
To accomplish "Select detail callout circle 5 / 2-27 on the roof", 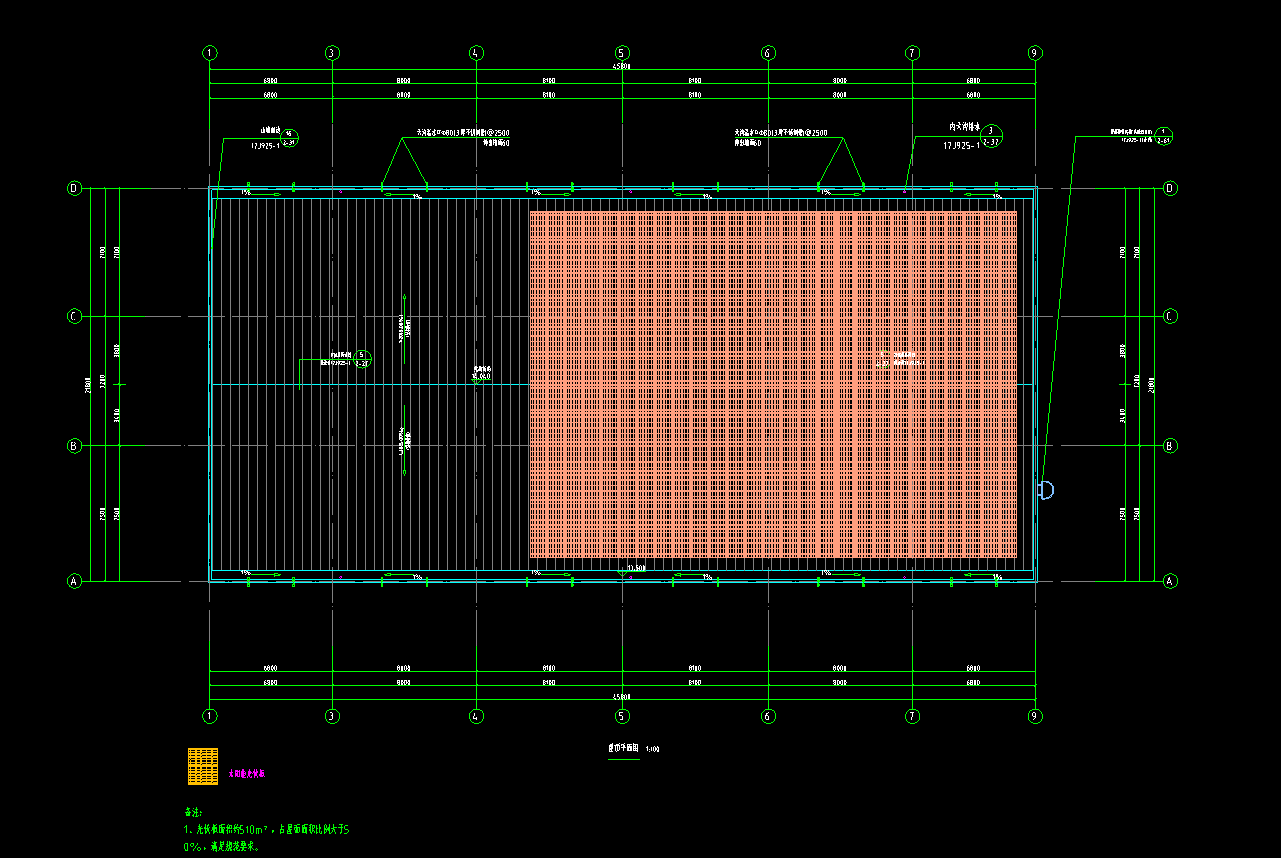I will point(363,359).
